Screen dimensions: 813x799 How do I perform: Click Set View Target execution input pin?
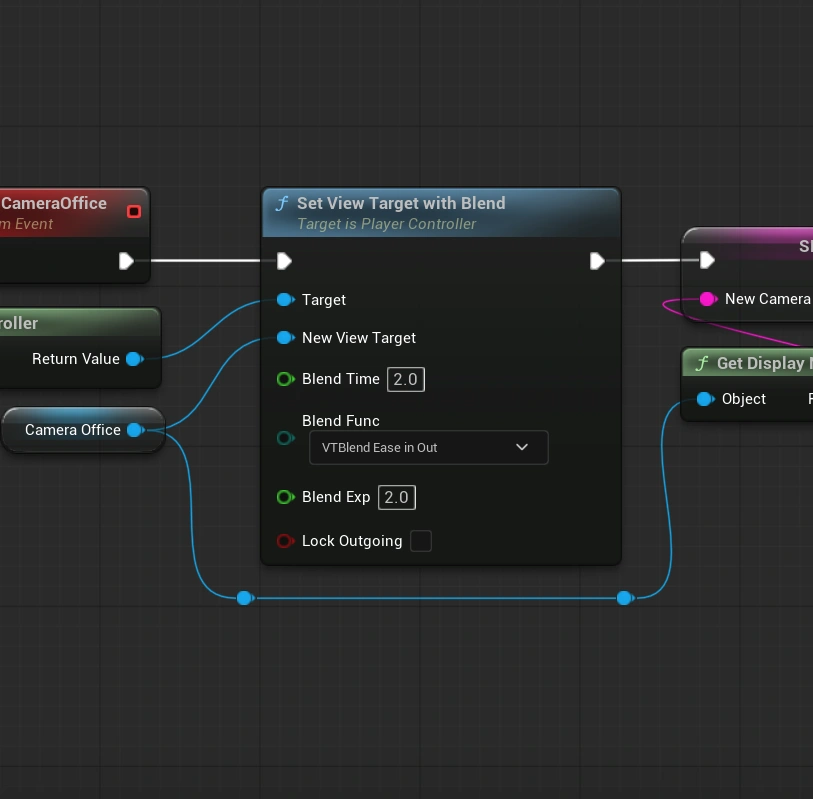tap(284, 261)
